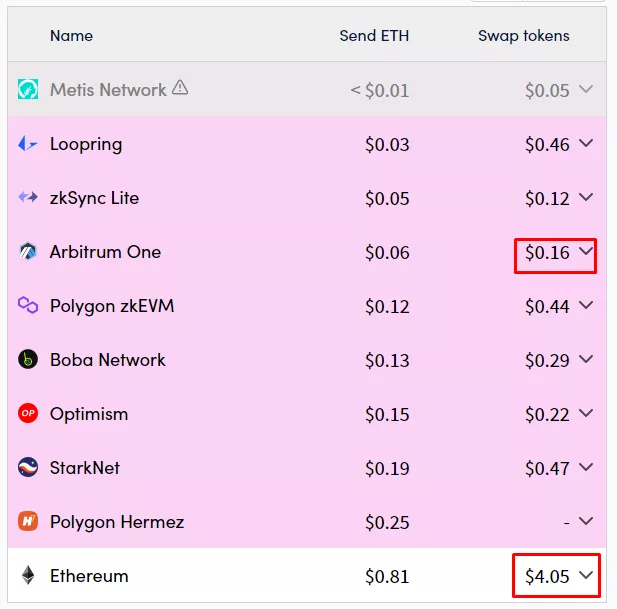Click the Metis Network logo icon
The width and height of the screenshot is (617, 609).
(28, 90)
